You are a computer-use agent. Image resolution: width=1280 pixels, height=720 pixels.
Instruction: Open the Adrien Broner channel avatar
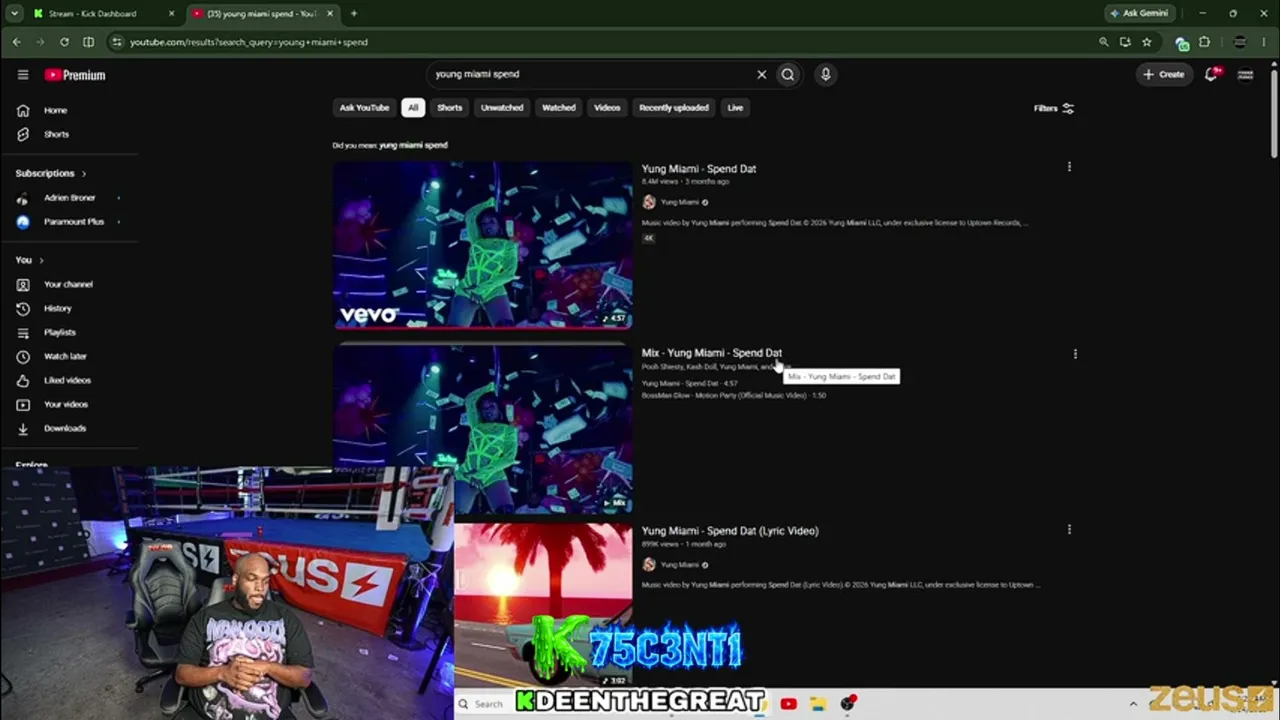[x=23, y=198]
